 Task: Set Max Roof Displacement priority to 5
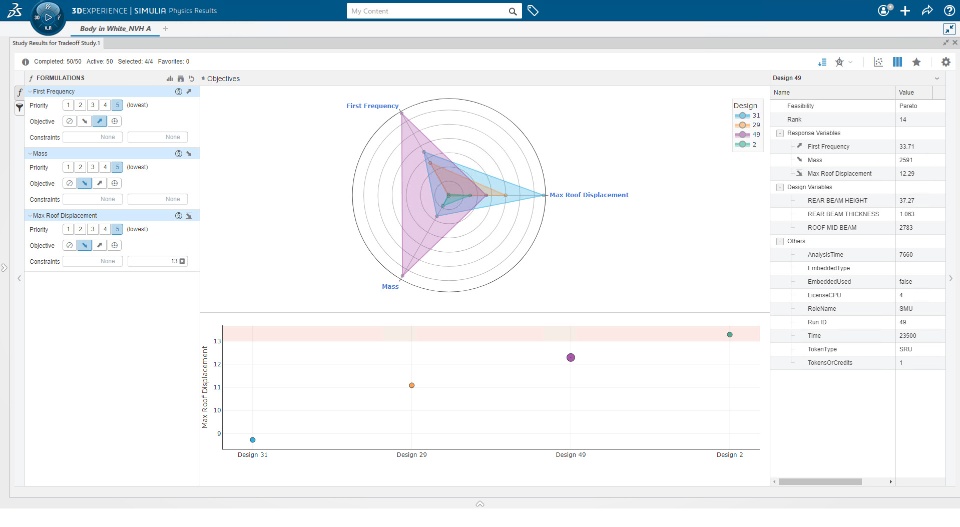tap(117, 229)
